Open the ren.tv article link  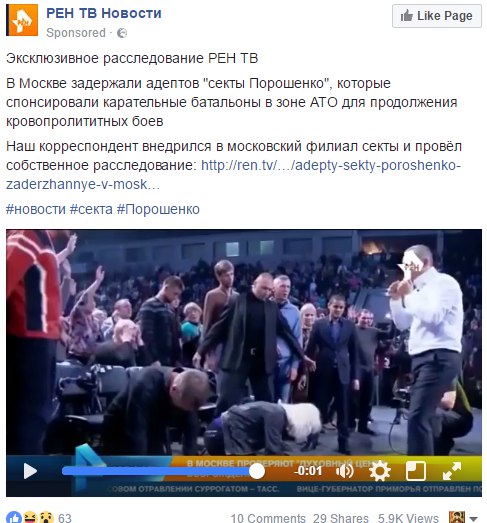pyautogui.click(x=233, y=175)
